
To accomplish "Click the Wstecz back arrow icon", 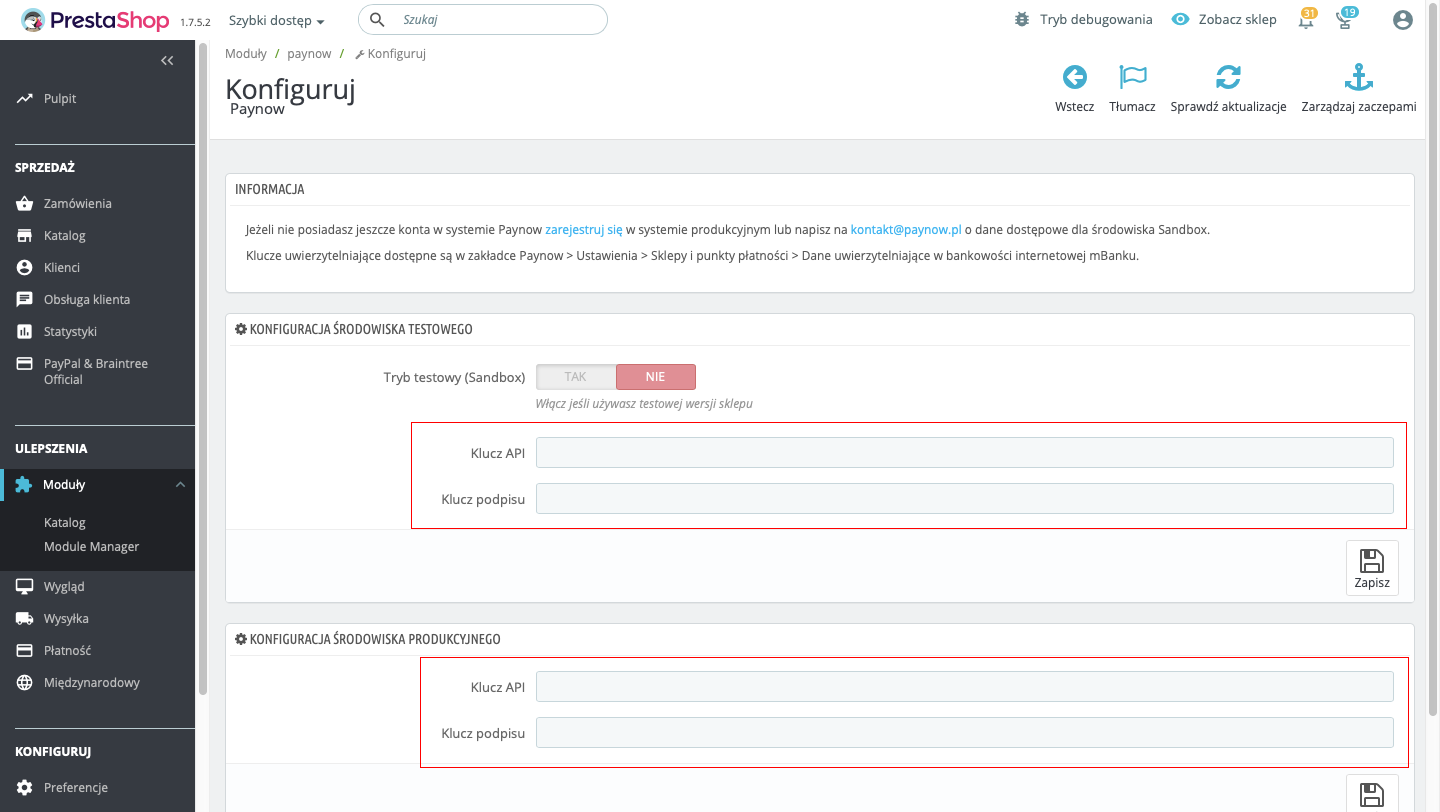I will coord(1075,77).
